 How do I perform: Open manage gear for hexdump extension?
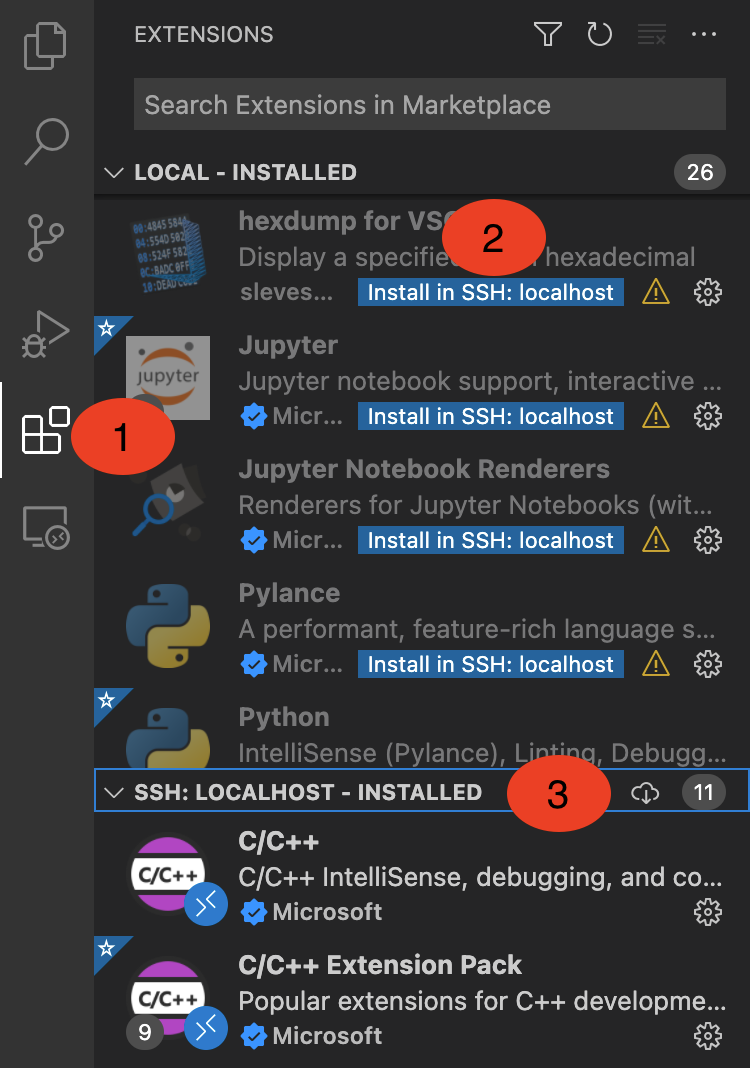click(708, 292)
